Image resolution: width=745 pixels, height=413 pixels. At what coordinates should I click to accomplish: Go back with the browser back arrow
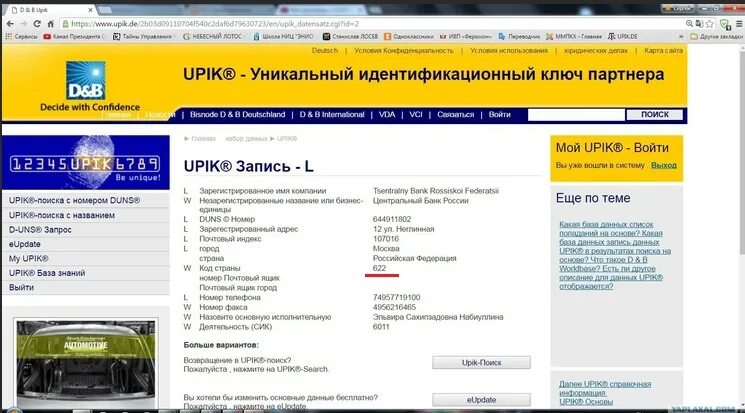[x=10, y=24]
